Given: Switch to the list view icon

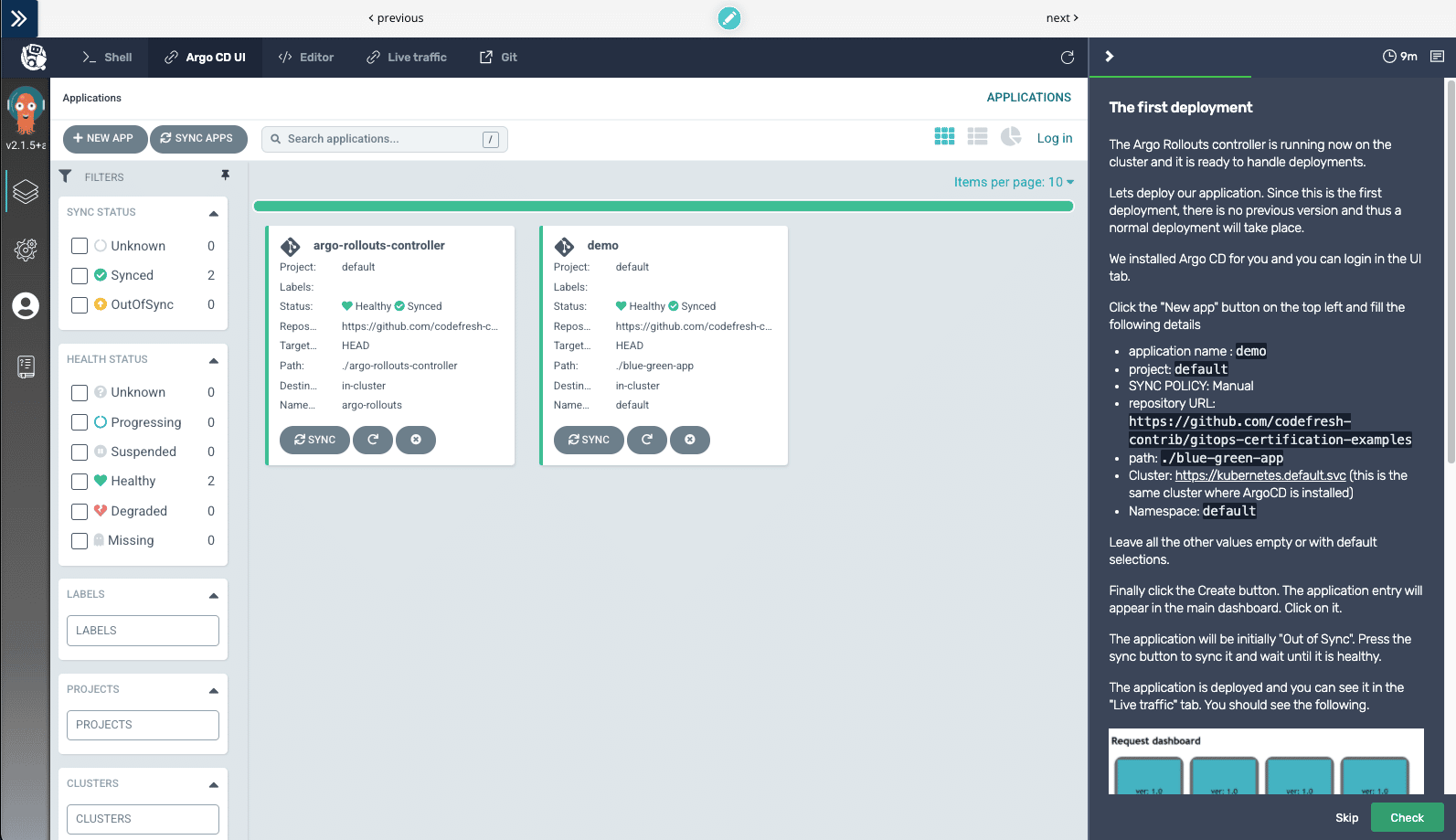Looking at the screenshot, I should pyautogui.click(x=977, y=136).
